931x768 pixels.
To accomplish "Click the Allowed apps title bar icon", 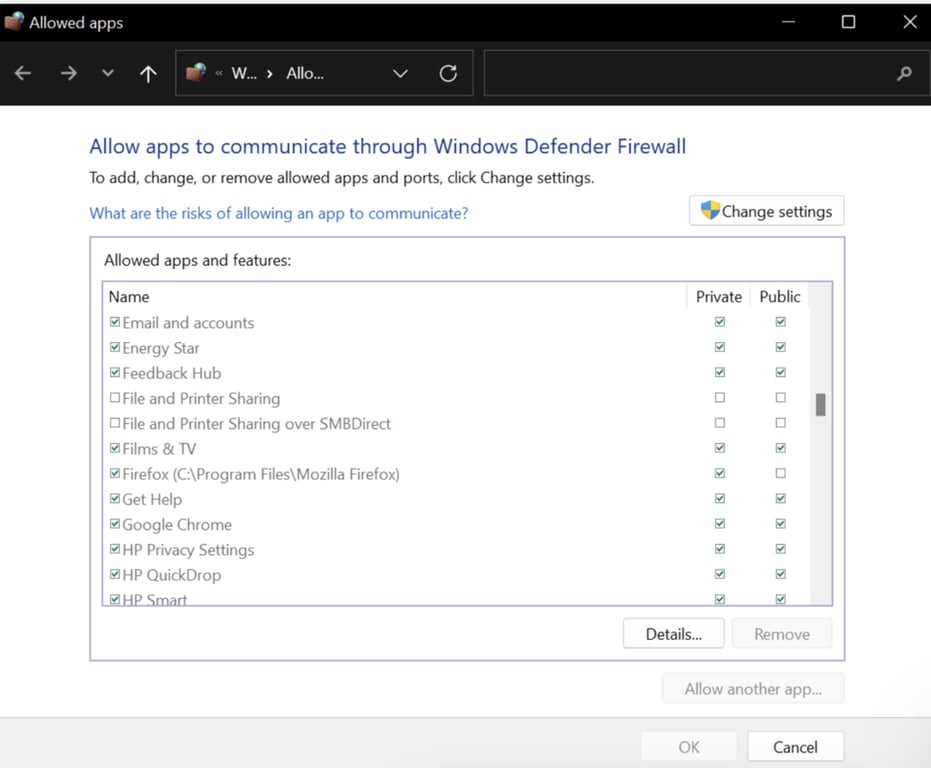I will click(x=13, y=20).
